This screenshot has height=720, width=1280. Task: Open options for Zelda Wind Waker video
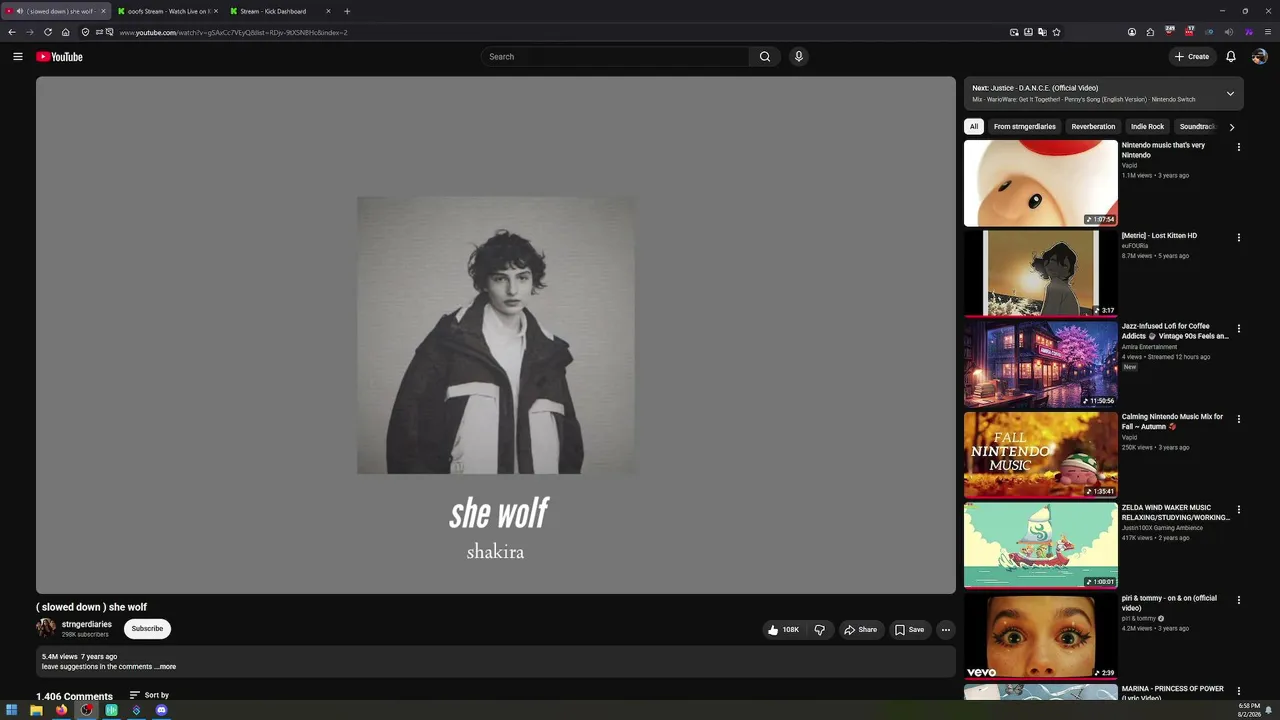(1238, 509)
